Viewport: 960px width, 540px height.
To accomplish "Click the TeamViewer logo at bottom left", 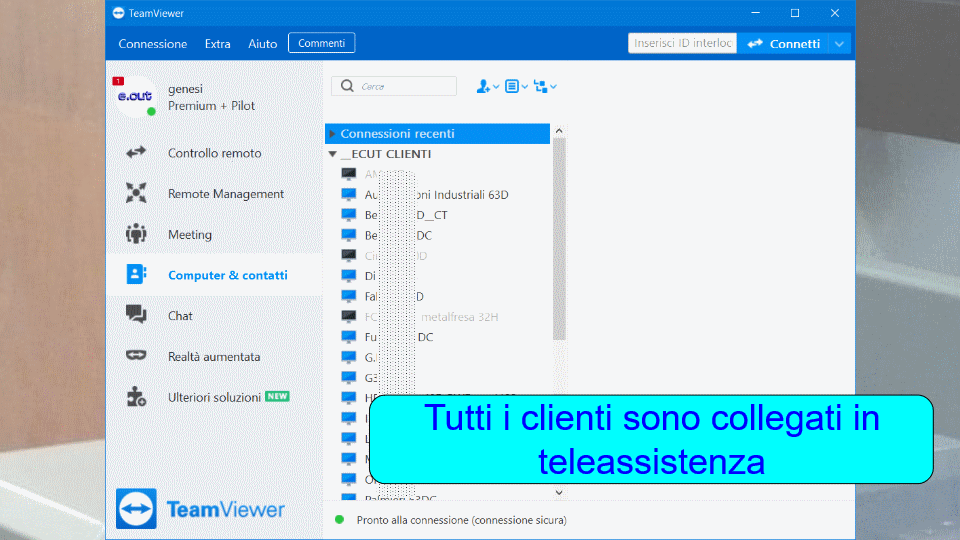I will tap(200, 509).
